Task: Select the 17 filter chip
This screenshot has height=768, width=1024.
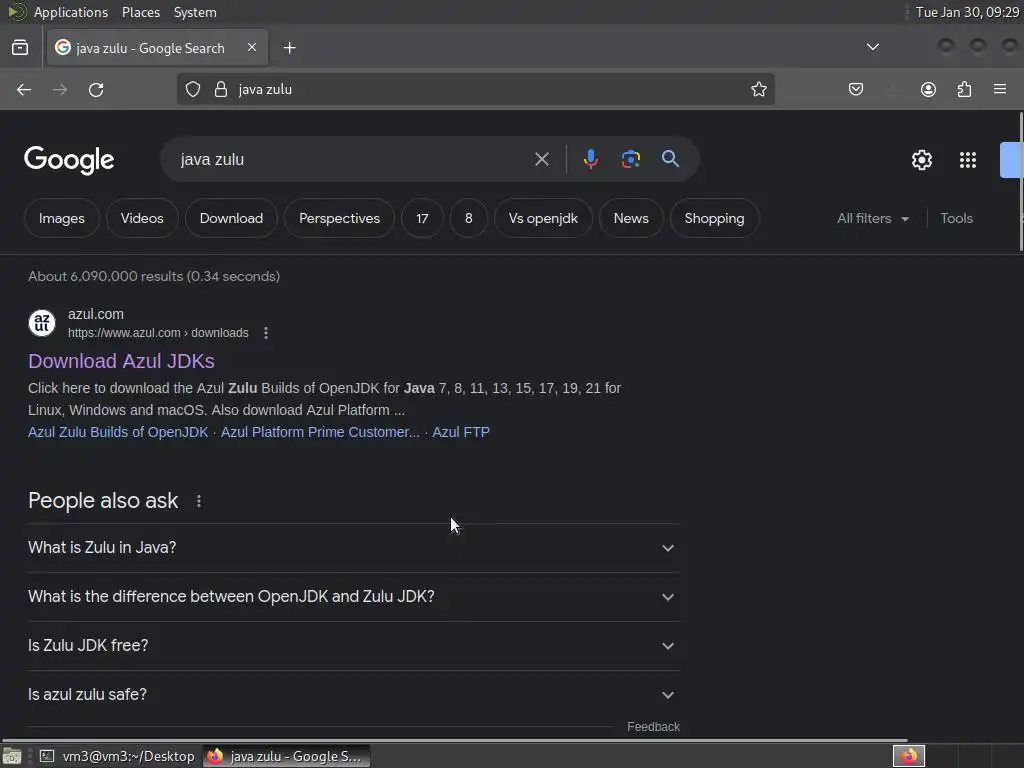Action: pyautogui.click(x=423, y=218)
